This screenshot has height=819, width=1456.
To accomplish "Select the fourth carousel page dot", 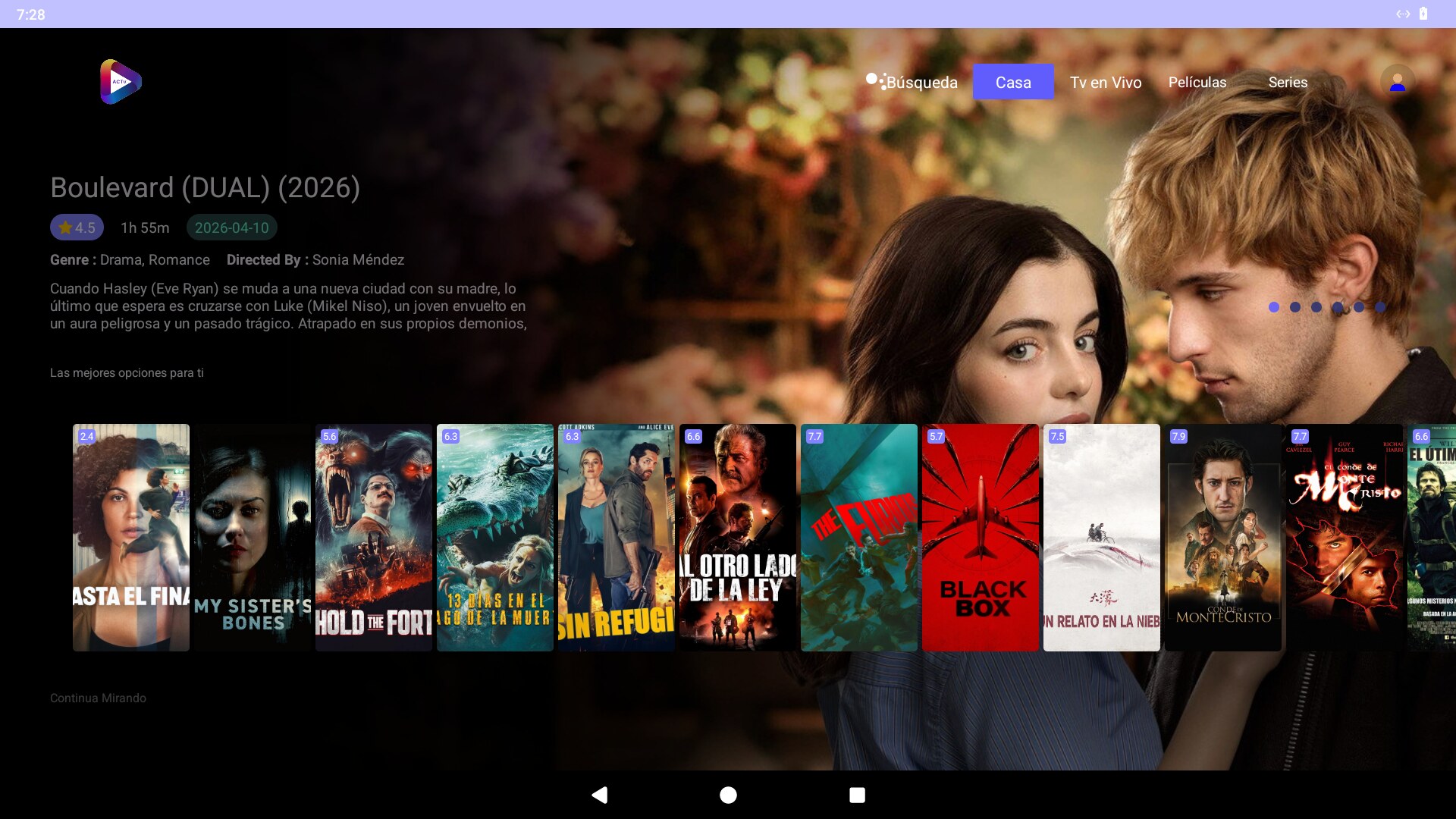I will click(1338, 307).
